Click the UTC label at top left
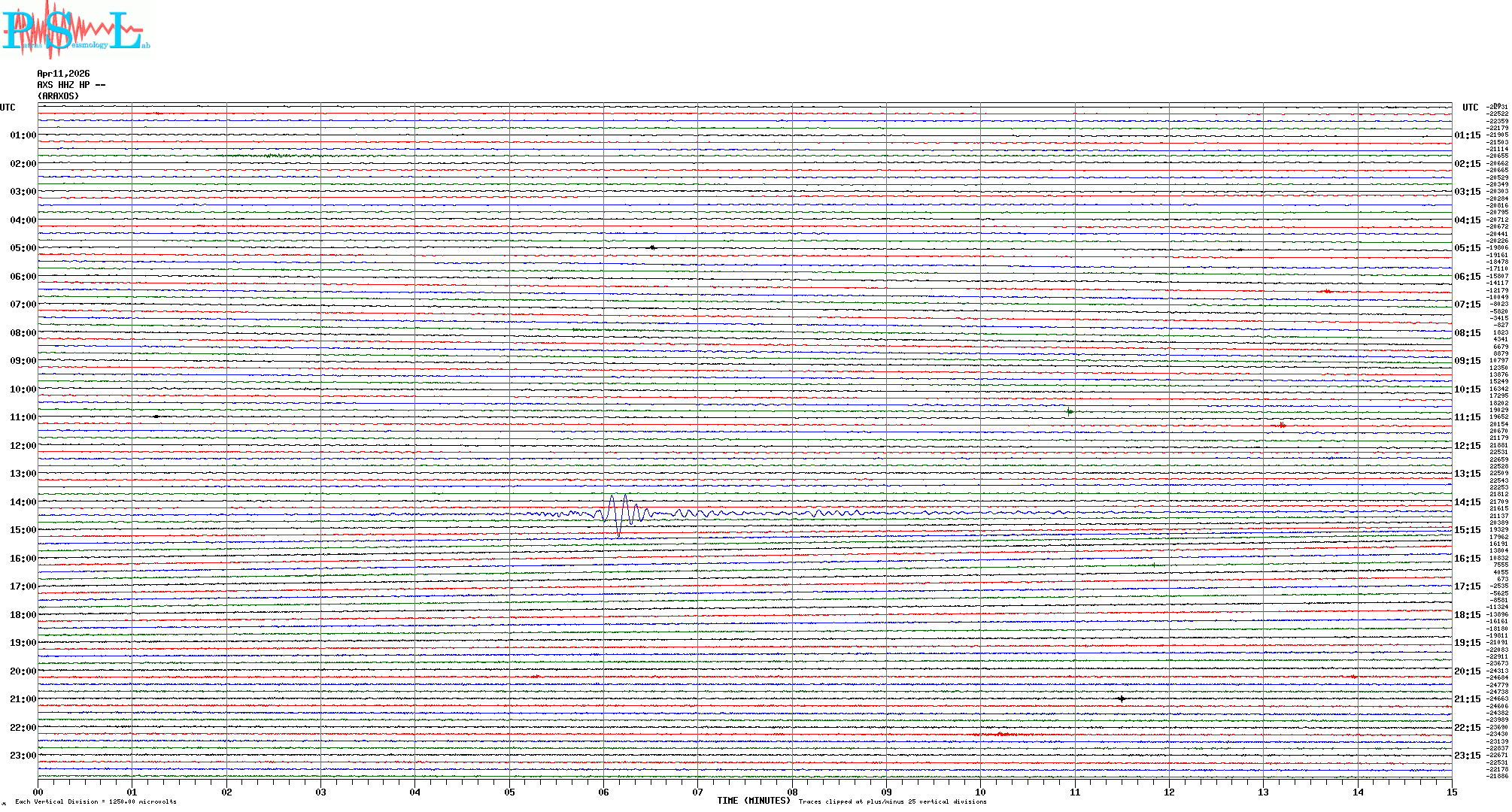1512x812 pixels. point(8,108)
